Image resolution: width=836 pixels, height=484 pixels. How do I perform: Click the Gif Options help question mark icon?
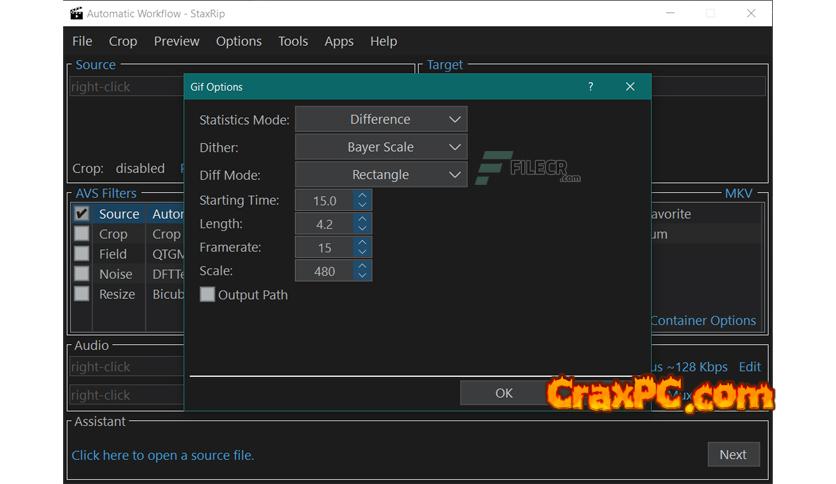(590, 87)
